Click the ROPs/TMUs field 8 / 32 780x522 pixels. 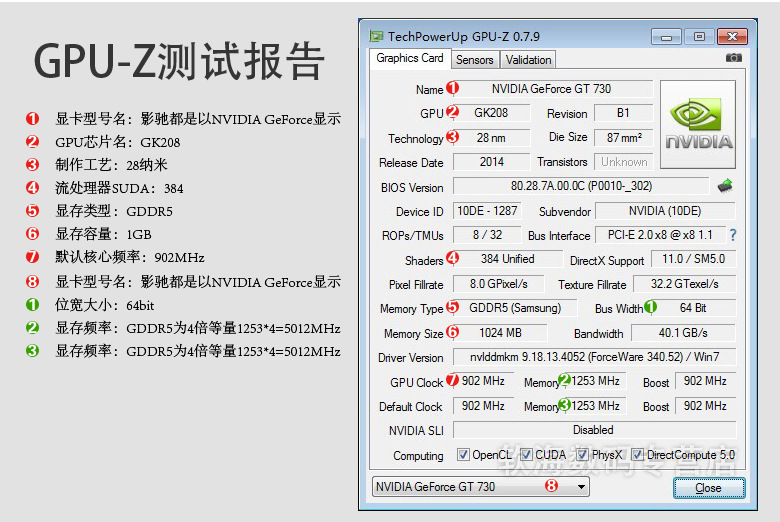[487, 235]
